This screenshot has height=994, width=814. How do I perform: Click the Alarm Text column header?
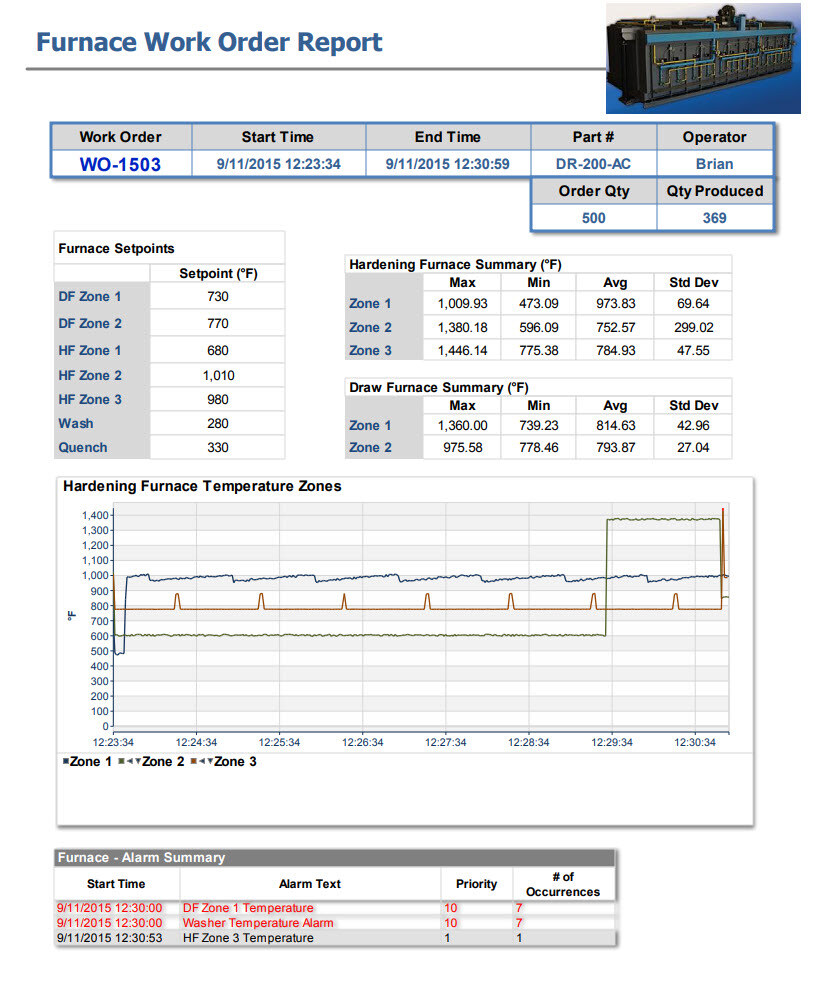tap(310, 884)
